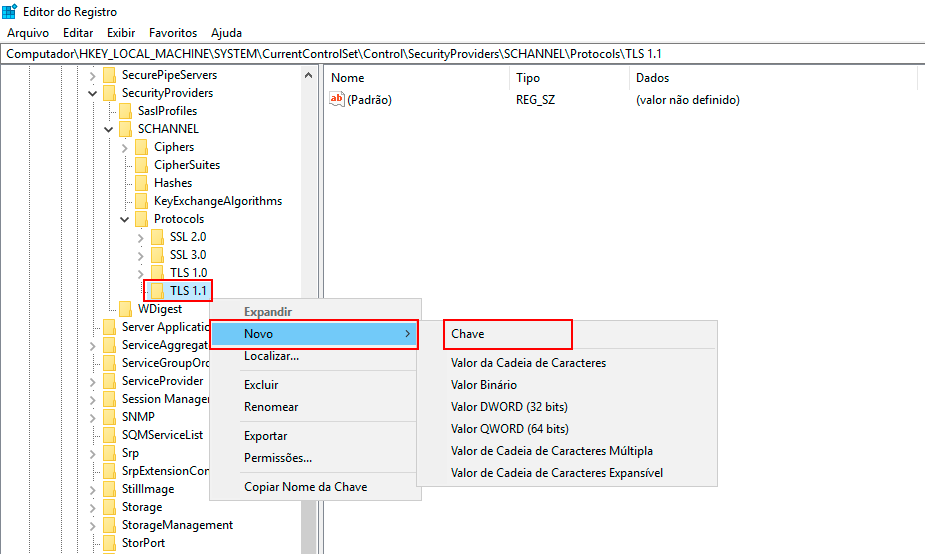Click the SNMP folder icon
Viewport: 925px width, 554px height.
click(109, 417)
